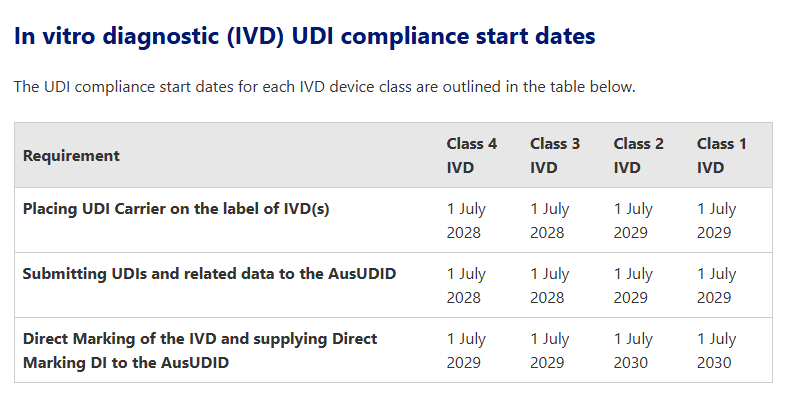This screenshot has width=788, height=396.
Task: Select the Placing UDI Carrier on label row title
Action: point(176,209)
